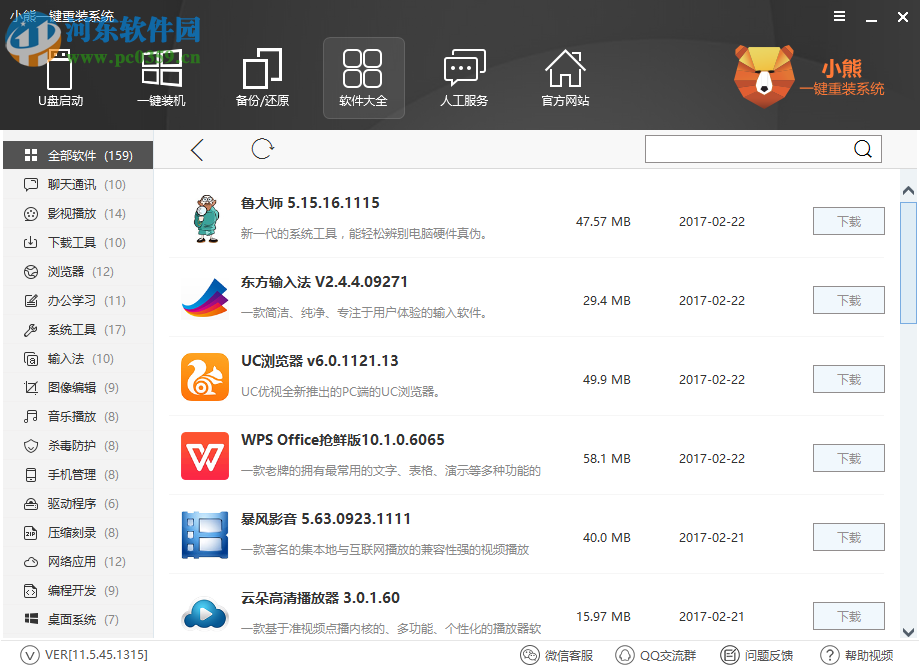Switch to 人工服务 support

tap(464, 78)
